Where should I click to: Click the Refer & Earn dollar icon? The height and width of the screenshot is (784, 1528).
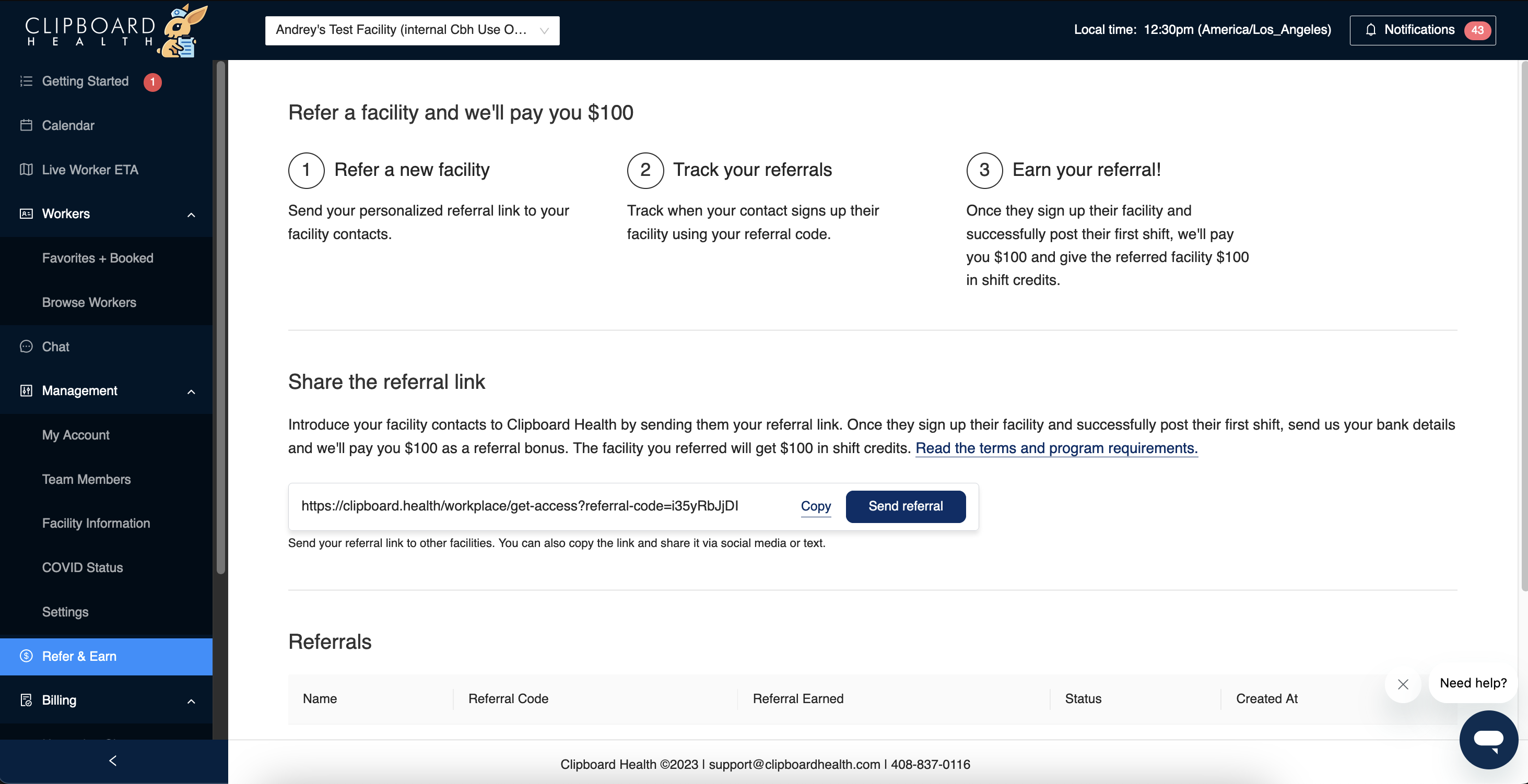[26, 656]
